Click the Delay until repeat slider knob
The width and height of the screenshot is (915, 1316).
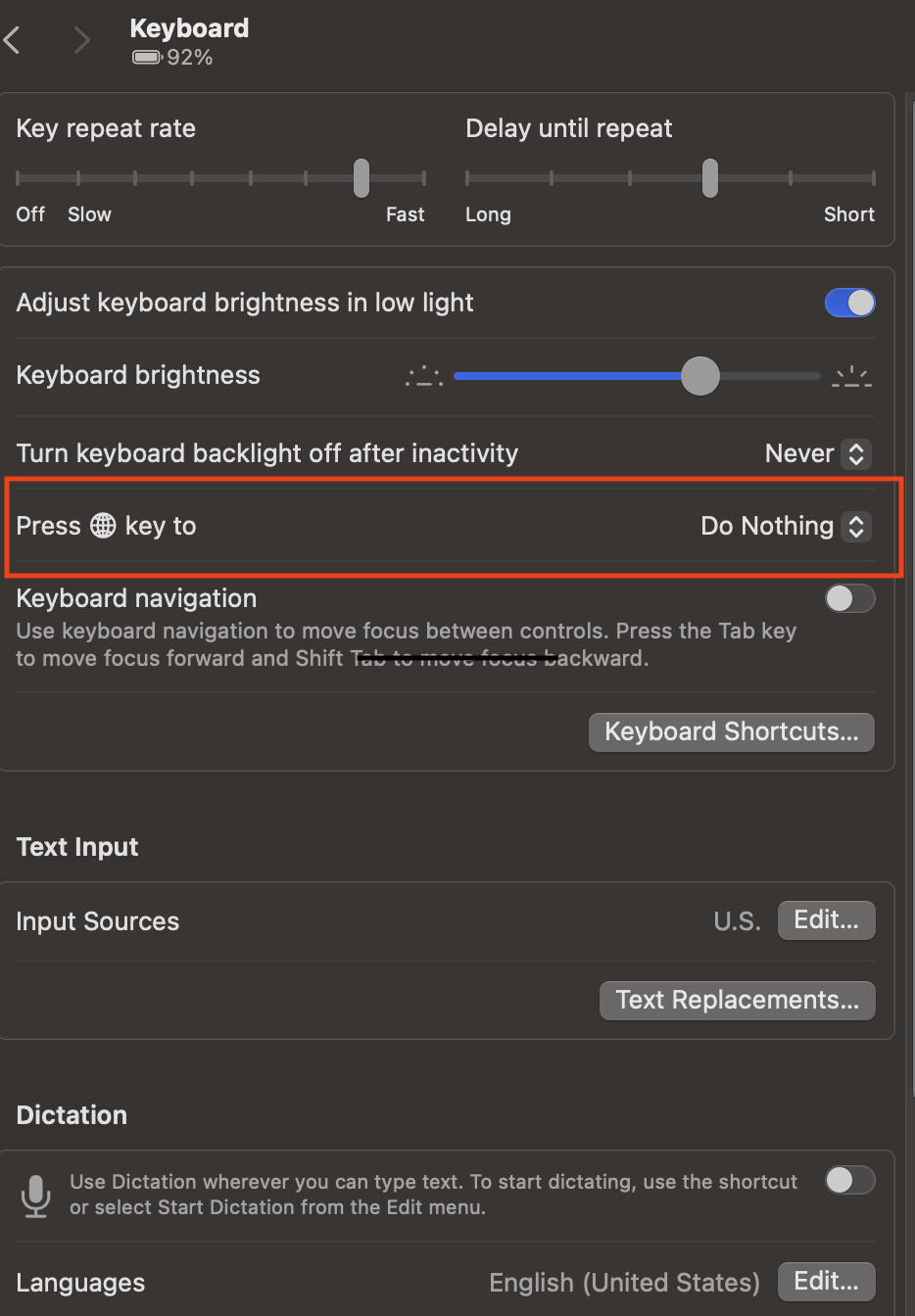pyautogui.click(x=710, y=178)
